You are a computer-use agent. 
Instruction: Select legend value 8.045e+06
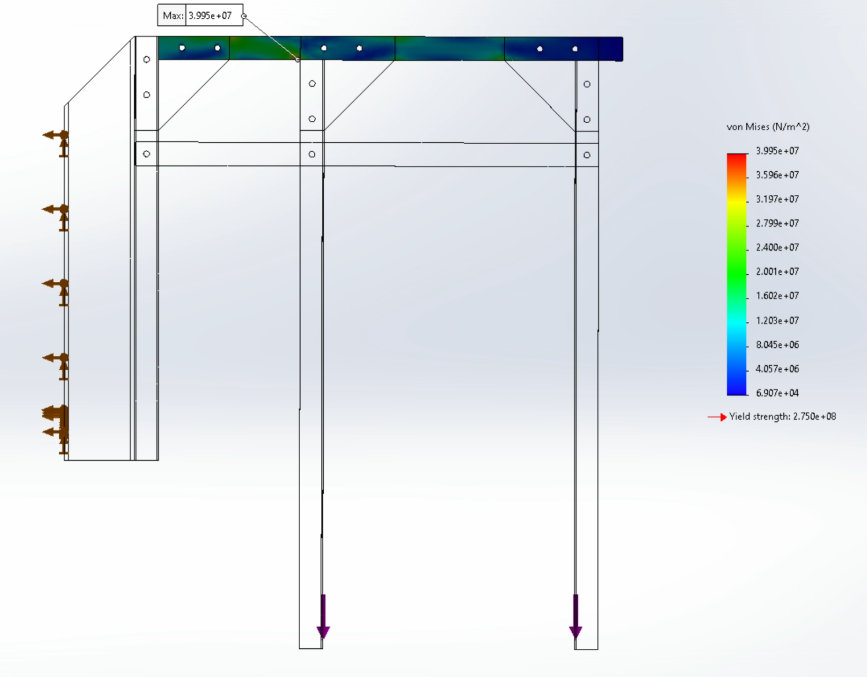coord(777,345)
